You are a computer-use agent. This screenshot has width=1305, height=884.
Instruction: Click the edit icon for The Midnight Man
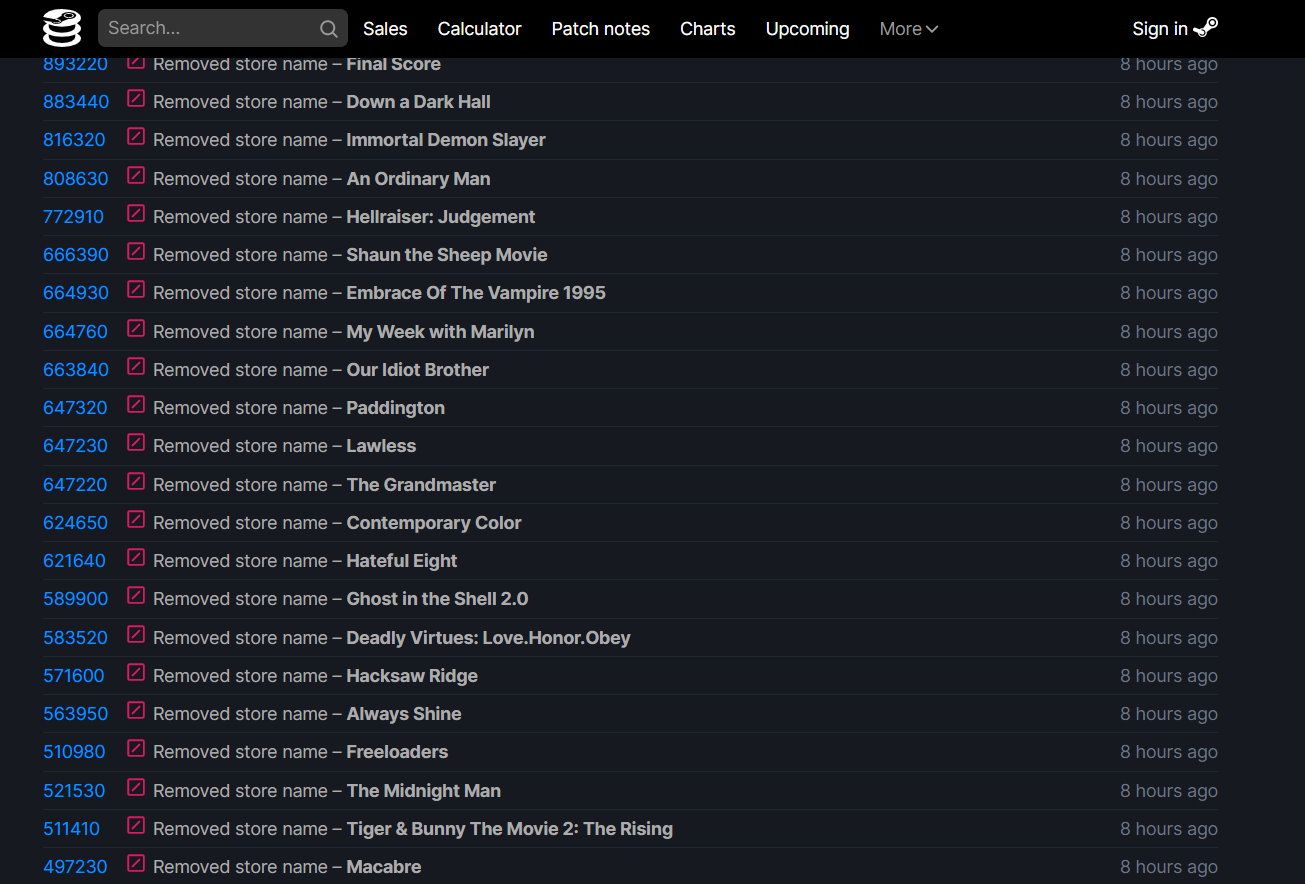pos(136,788)
